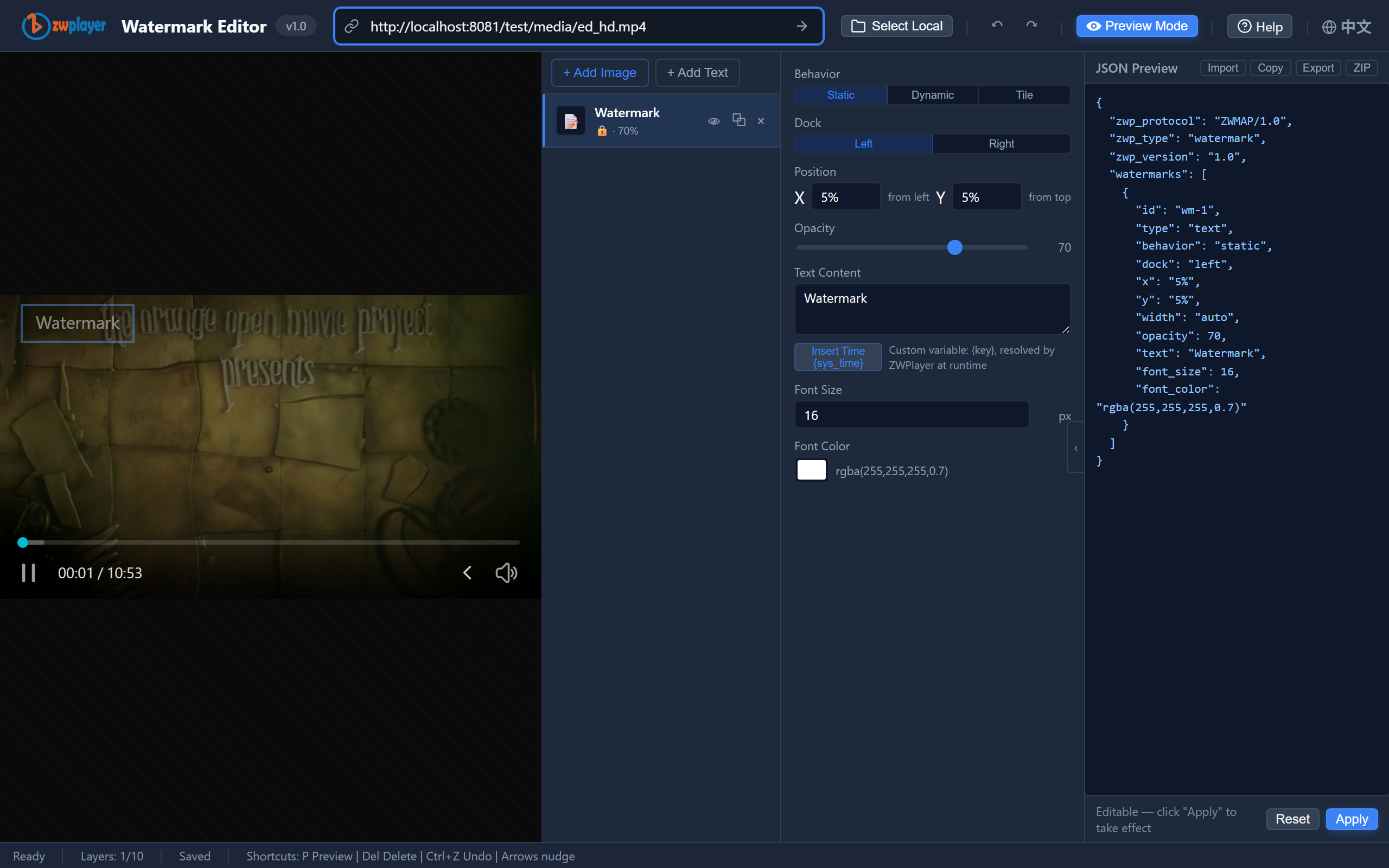Click the Text Content textarea
Viewport: 1389px width, 868px height.
932,309
